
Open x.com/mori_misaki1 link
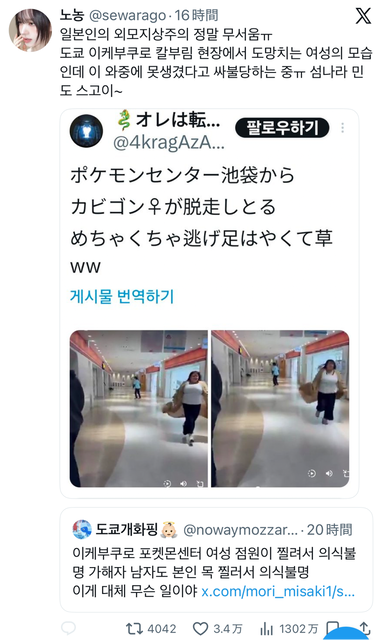coord(278,591)
